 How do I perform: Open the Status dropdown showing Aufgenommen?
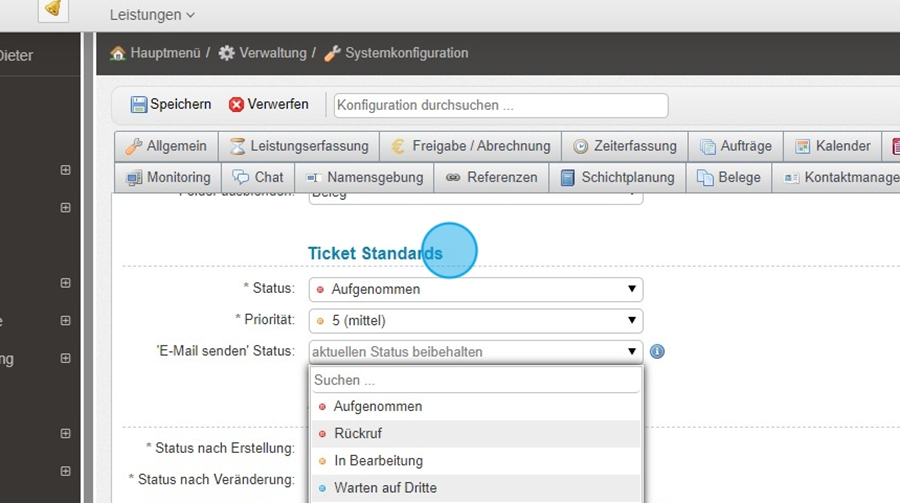click(x=475, y=290)
